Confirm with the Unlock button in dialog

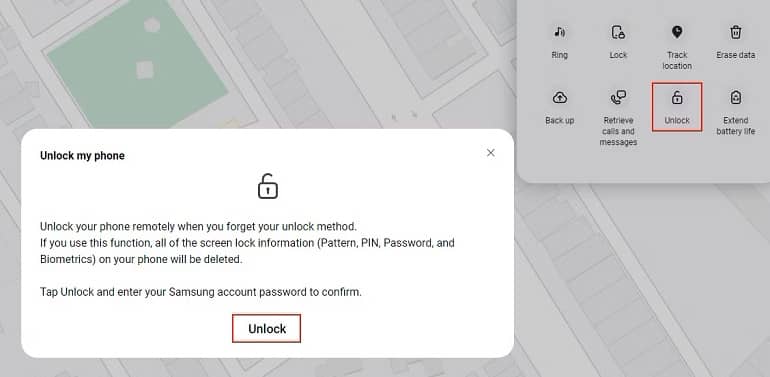click(267, 328)
